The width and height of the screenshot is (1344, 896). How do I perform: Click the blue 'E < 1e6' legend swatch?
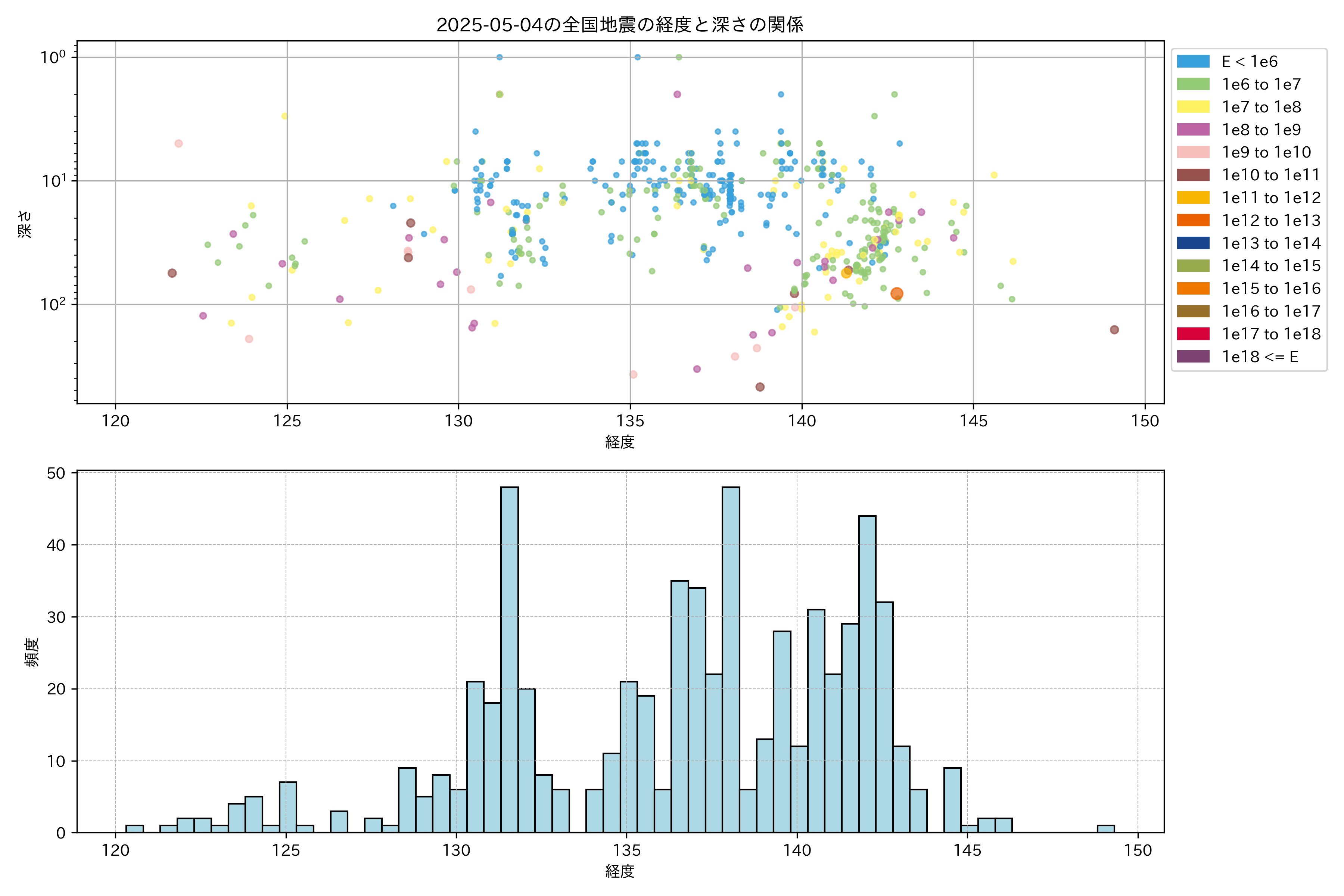click(x=1192, y=62)
